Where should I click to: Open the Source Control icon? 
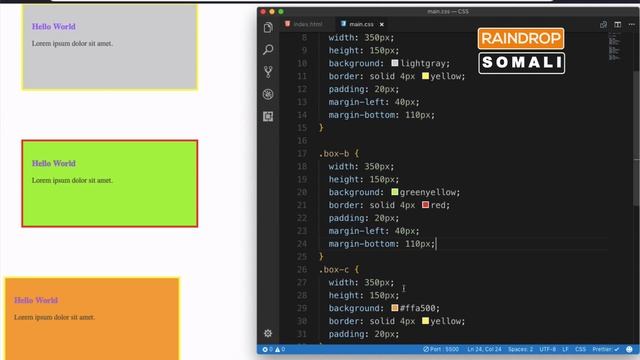click(268, 72)
